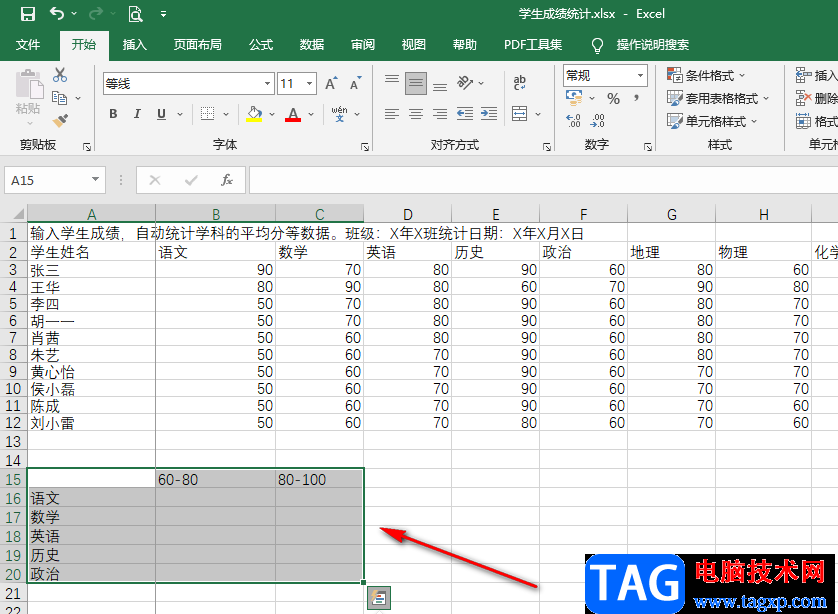Open the text orientation tool

coord(465,83)
